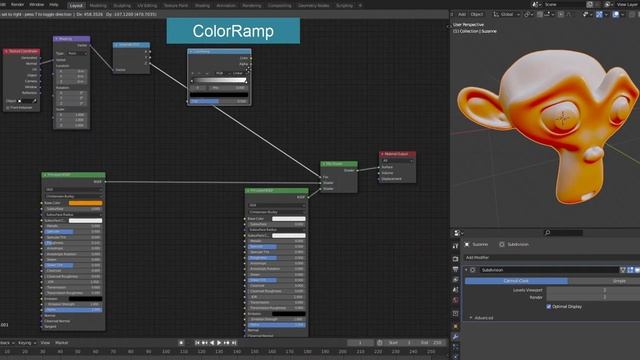The height and width of the screenshot is (360, 640).
Task: Jump to the last frame in timeline
Action: coord(234,343)
